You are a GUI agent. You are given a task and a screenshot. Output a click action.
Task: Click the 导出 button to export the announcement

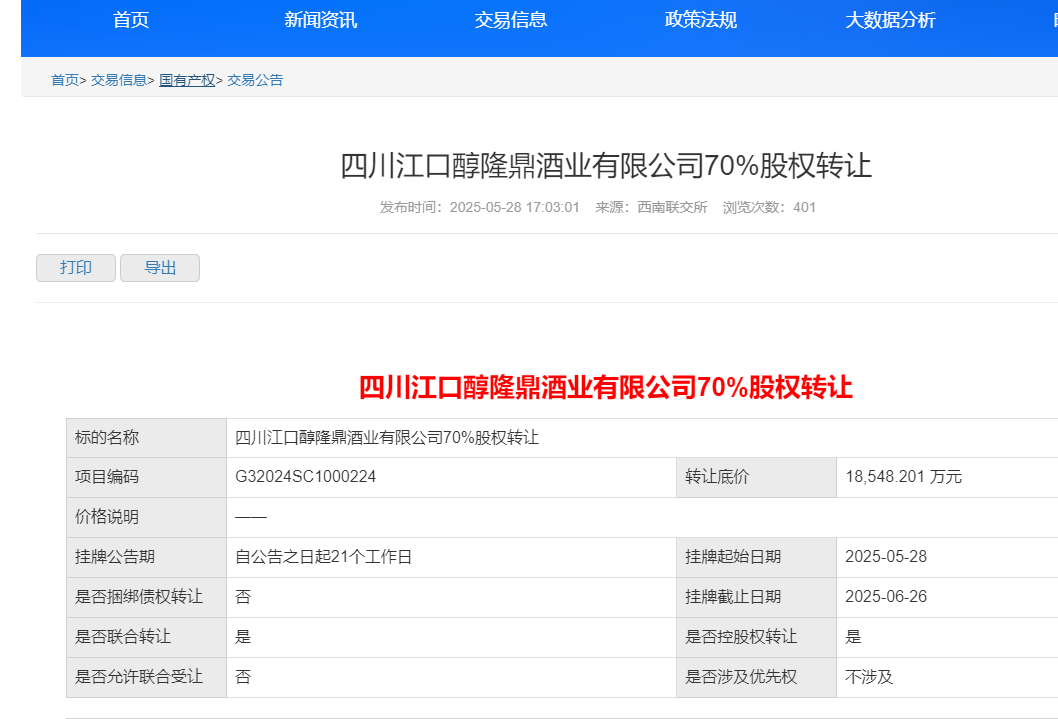pyautogui.click(x=159, y=267)
